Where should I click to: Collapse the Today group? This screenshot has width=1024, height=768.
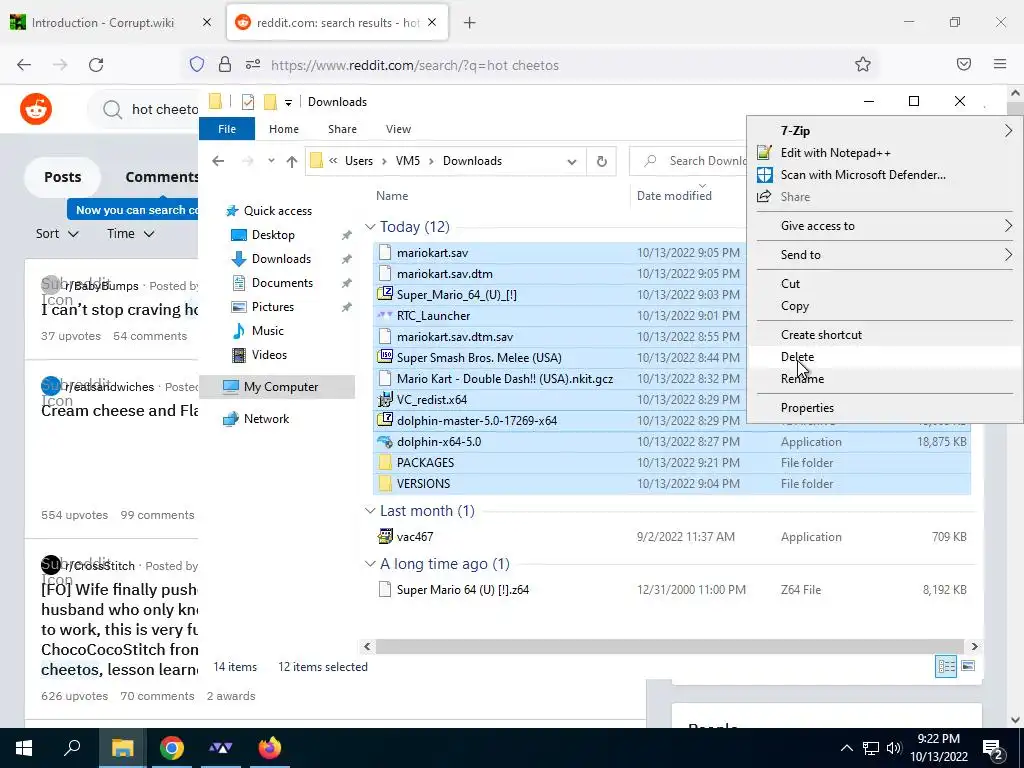[370, 227]
